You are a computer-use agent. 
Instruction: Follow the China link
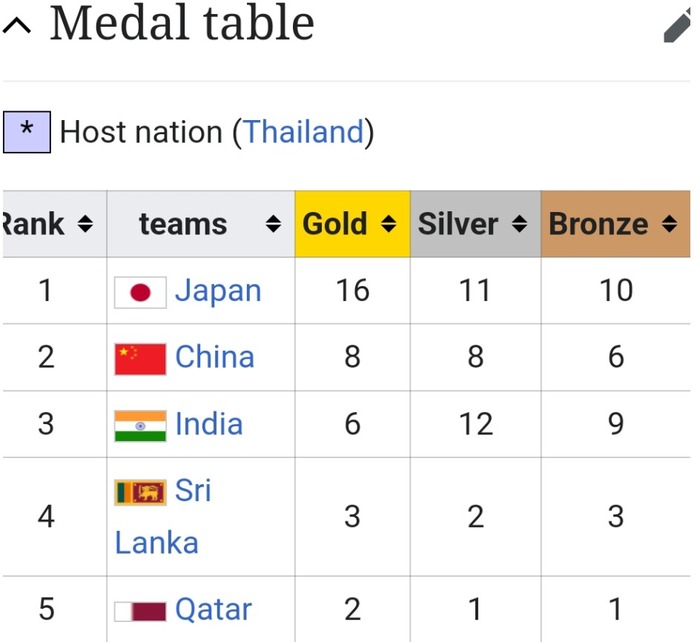coord(214,357)
